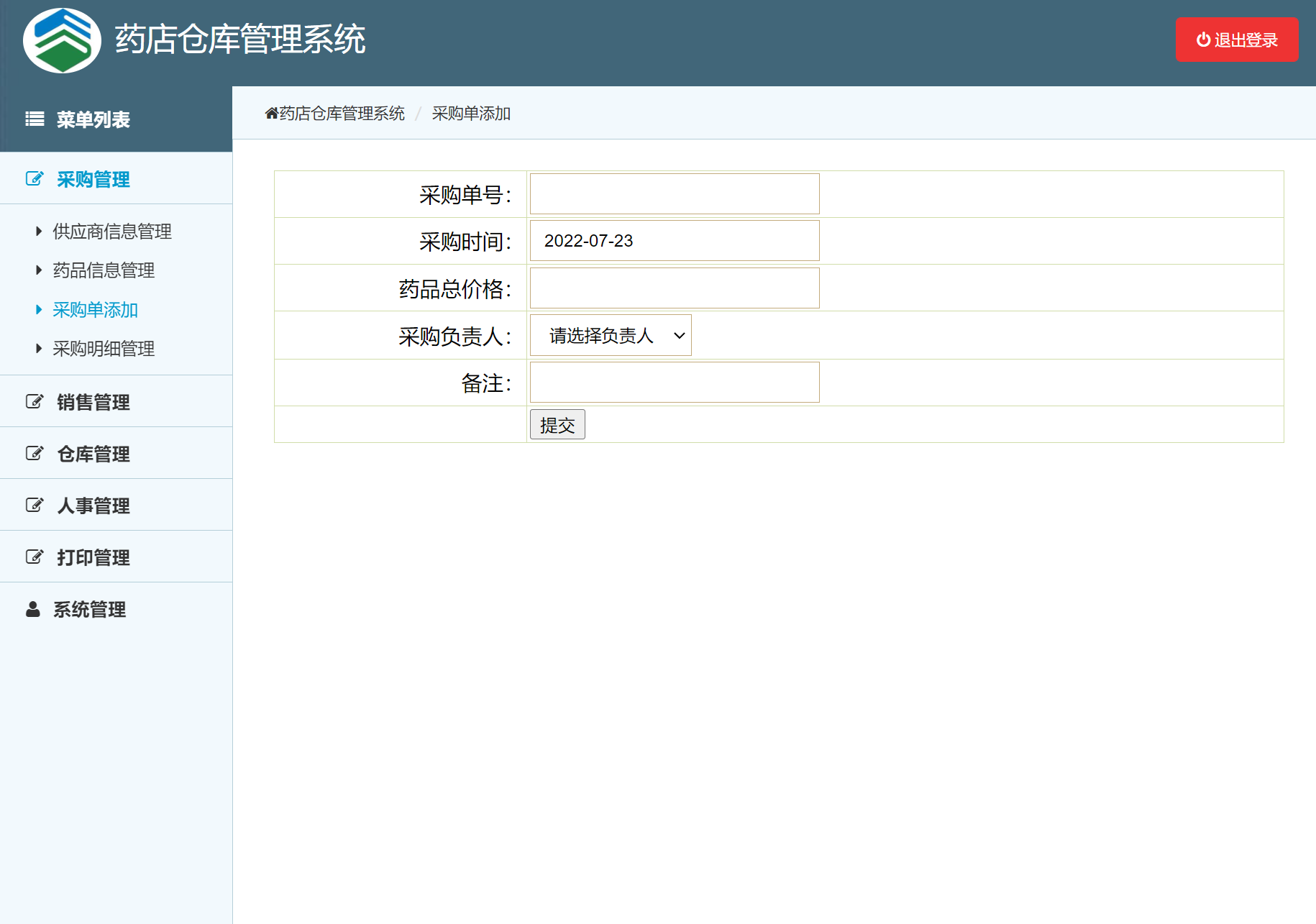This screenshot has width=1316, height=924.
Task: Expand the 供应商信息管理 menu entry
Action: tap(111, 232)
